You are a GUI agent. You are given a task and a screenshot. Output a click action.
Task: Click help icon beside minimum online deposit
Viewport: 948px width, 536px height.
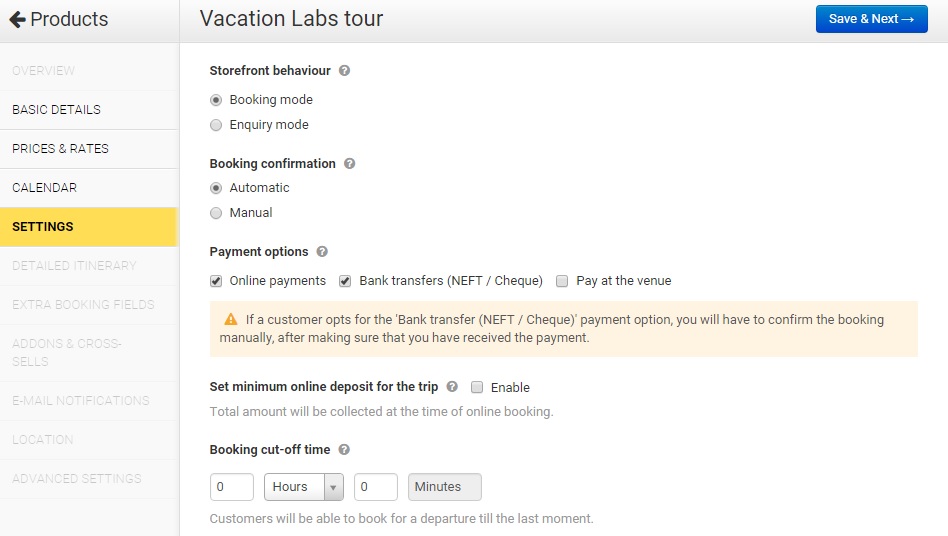click(x=452, y=387)
